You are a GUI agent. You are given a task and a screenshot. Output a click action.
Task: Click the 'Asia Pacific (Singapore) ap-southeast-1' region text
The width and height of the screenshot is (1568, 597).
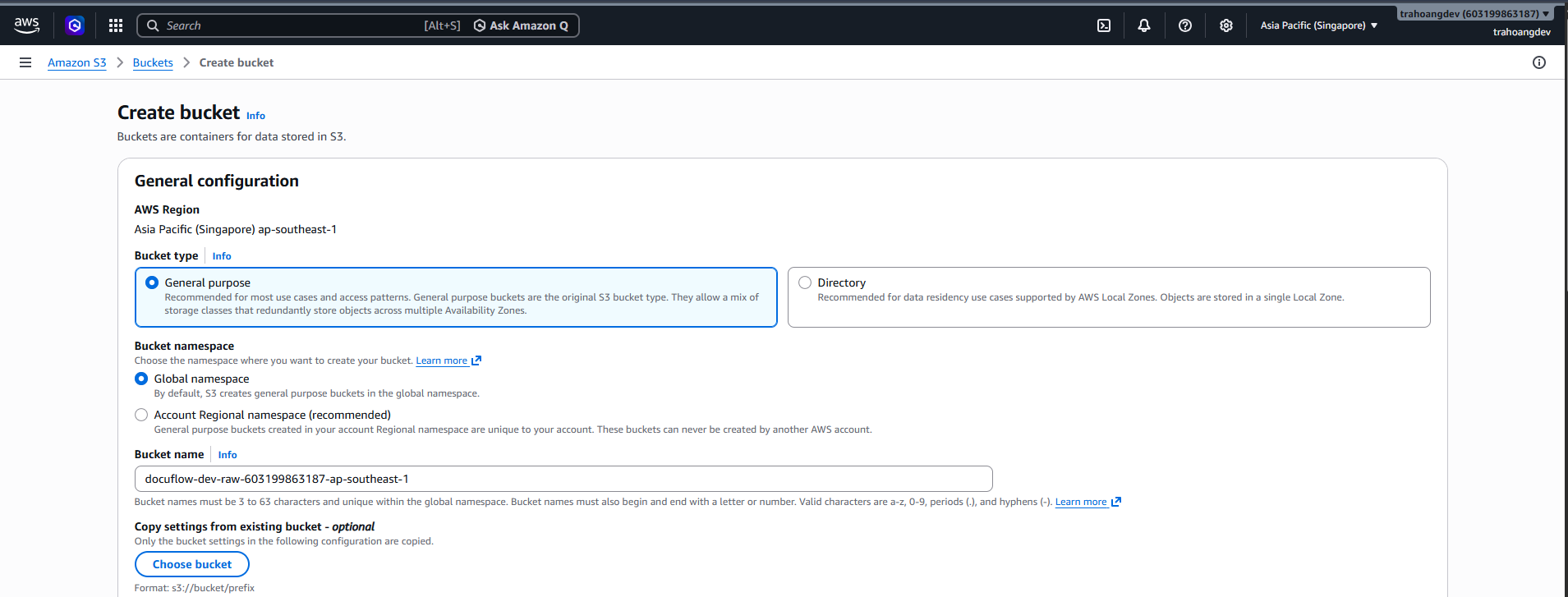coord(236,229)
